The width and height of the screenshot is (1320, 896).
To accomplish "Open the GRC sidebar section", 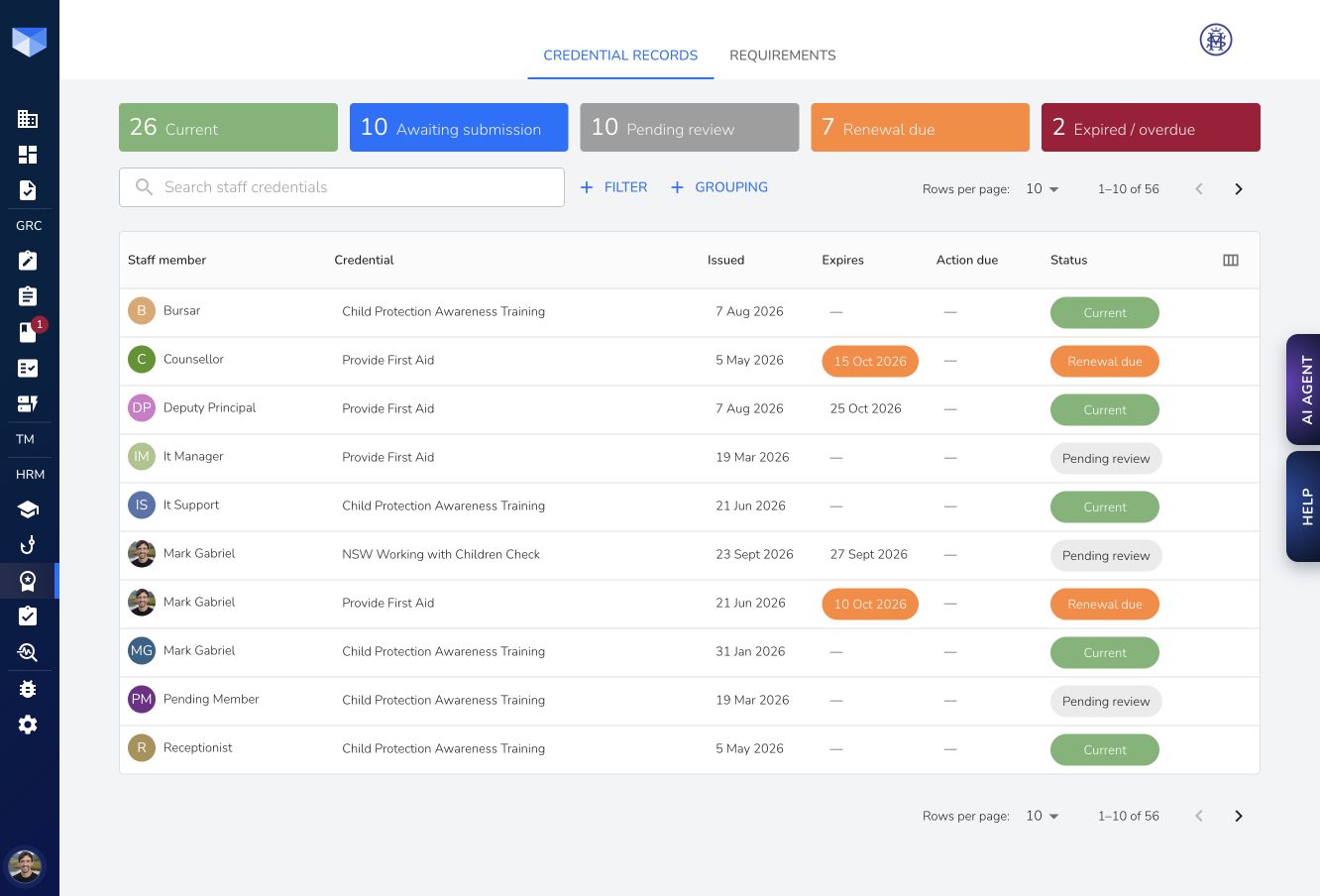I will coord(29,226).
